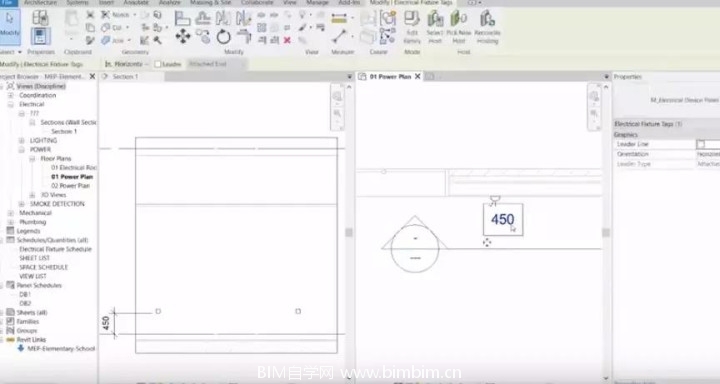Screen dimensions: 720x384
Task: Select the Notch cope tool
Action: pyautogui.click(x=118, y=15)
